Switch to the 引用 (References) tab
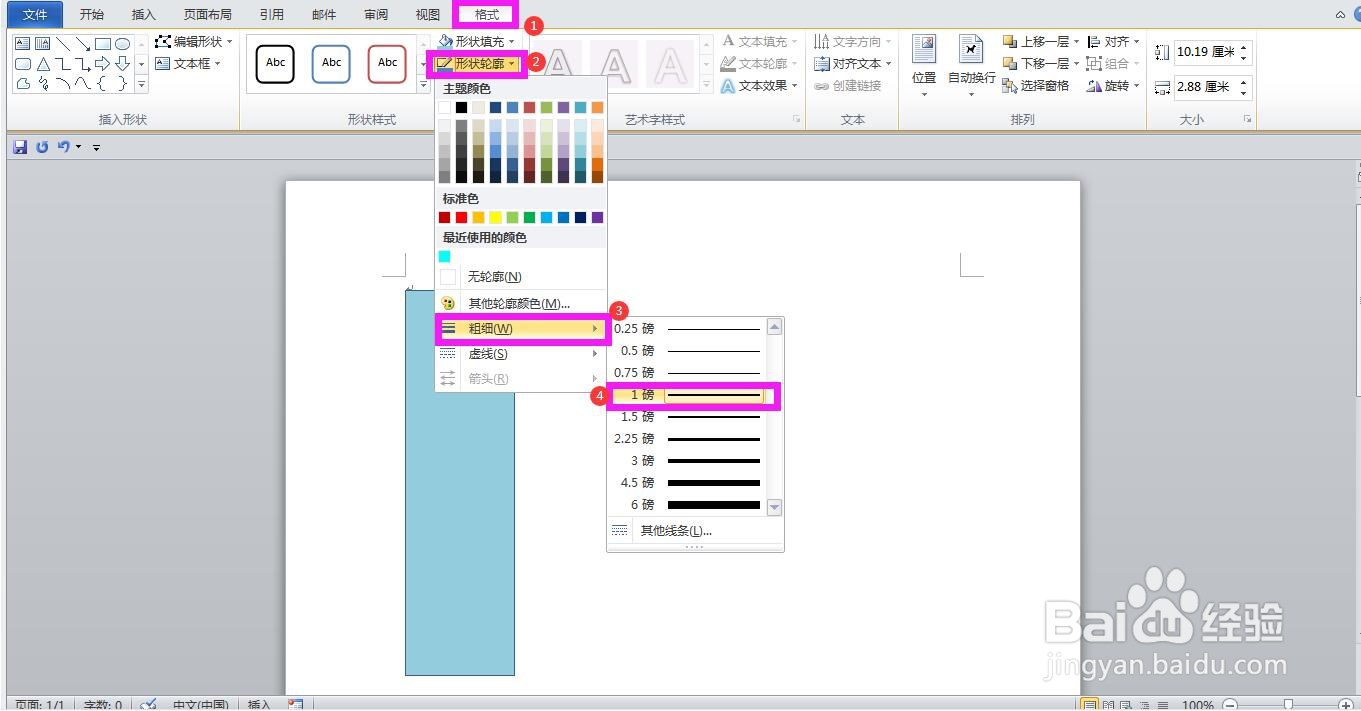 pos(271,14)
